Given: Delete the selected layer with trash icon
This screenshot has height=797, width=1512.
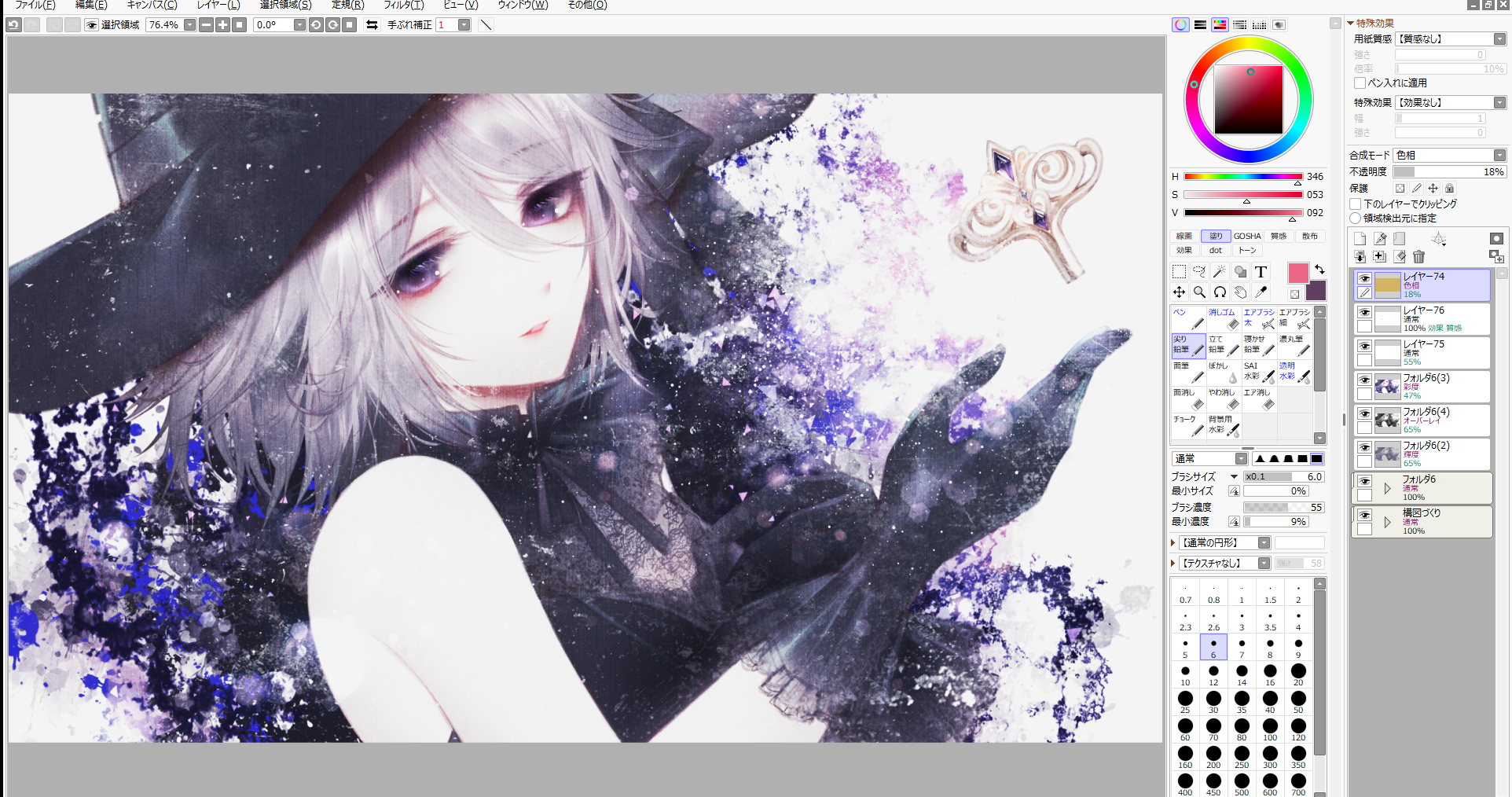Looking at the screenshot, I should pyautogui.click(x=1418, y=257).
